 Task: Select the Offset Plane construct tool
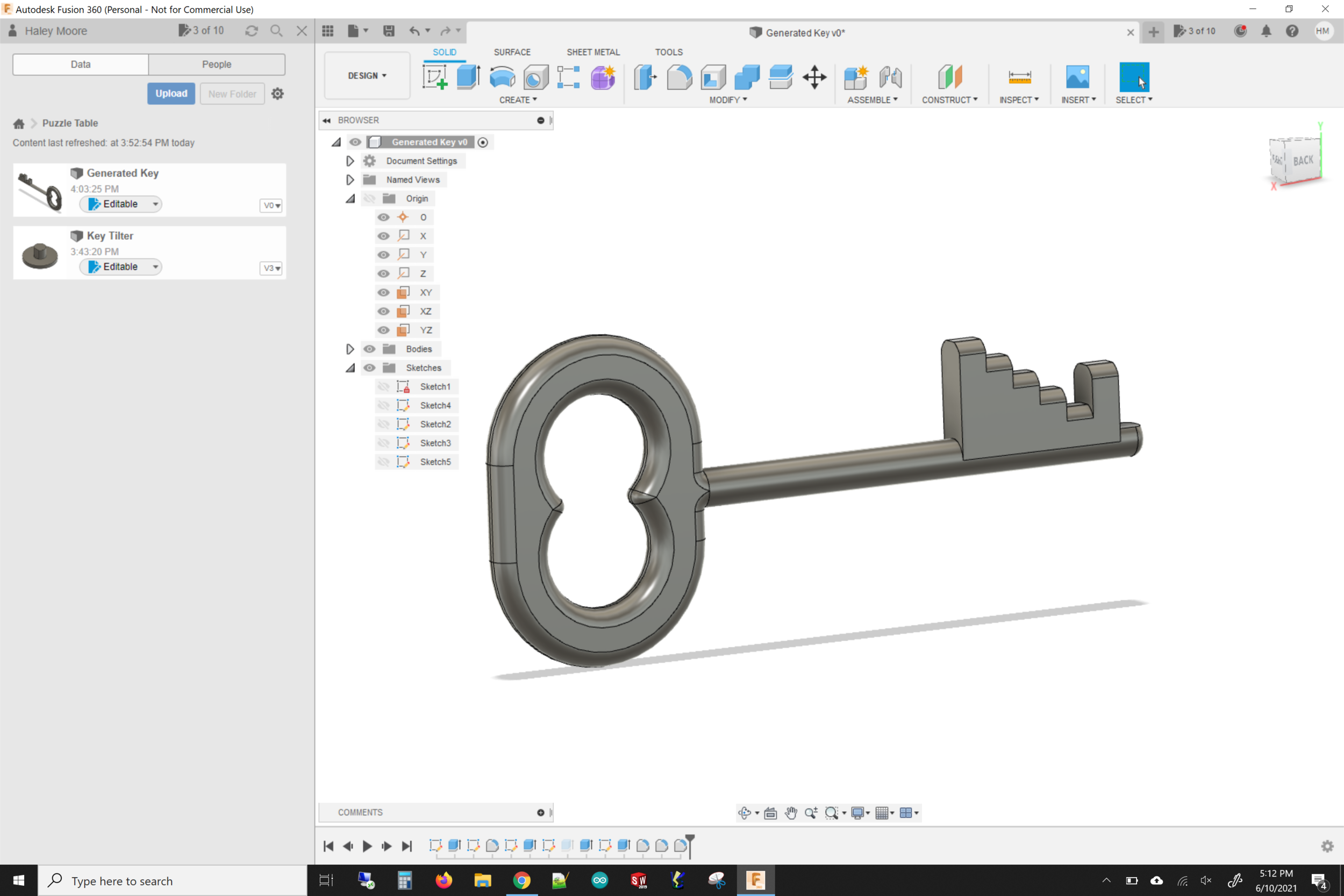950,76
